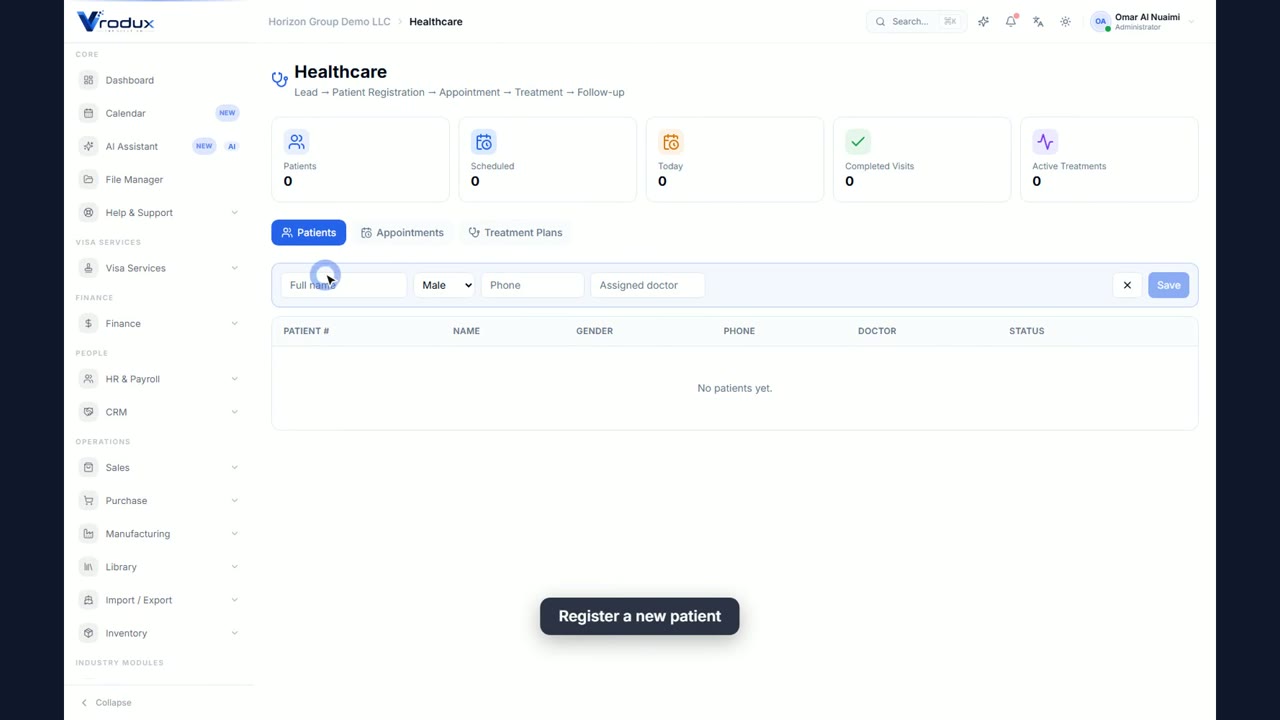Toggle the light/dark theme sun icon
Image resolution: width=1280 pixels, height=720 pixels.
1065,21
